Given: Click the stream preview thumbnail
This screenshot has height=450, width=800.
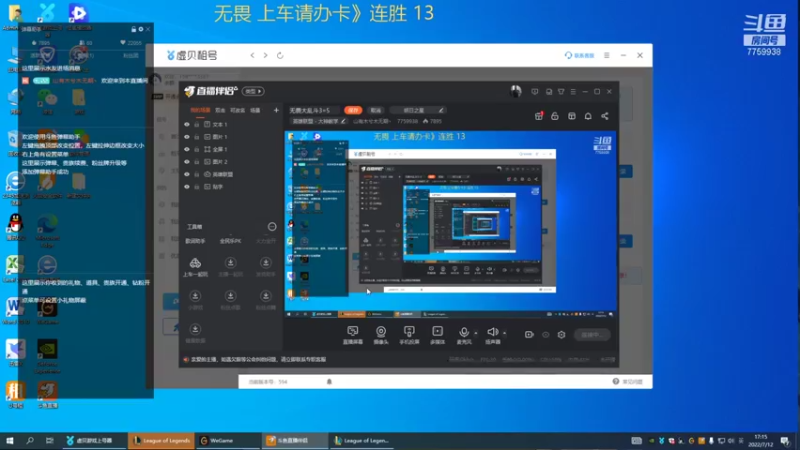Looking at the screenshot, I should point(451,224).
